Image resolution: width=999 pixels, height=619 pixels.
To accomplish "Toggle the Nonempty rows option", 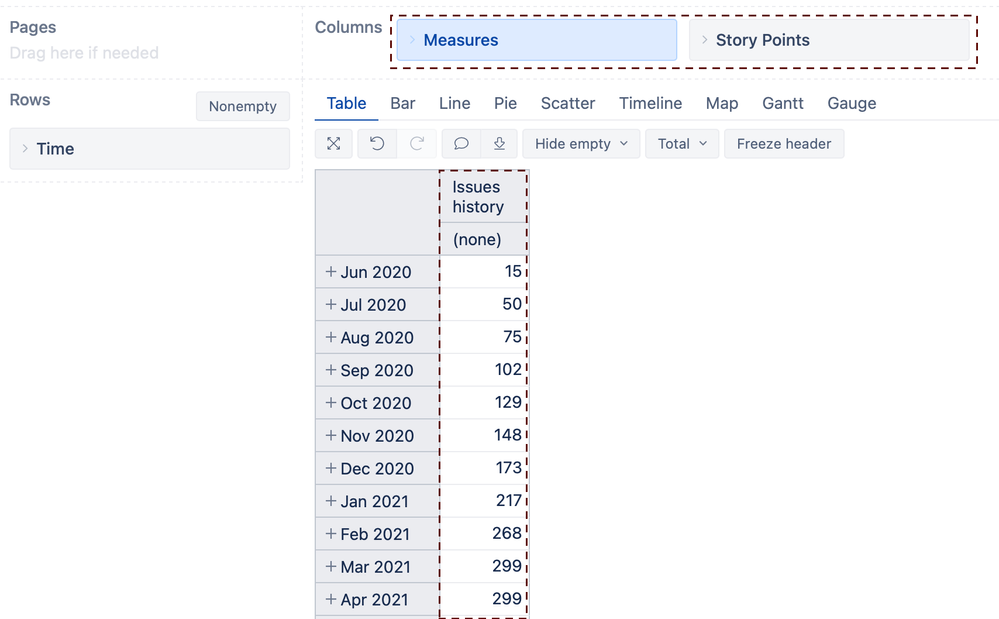I will coord(242,105).
